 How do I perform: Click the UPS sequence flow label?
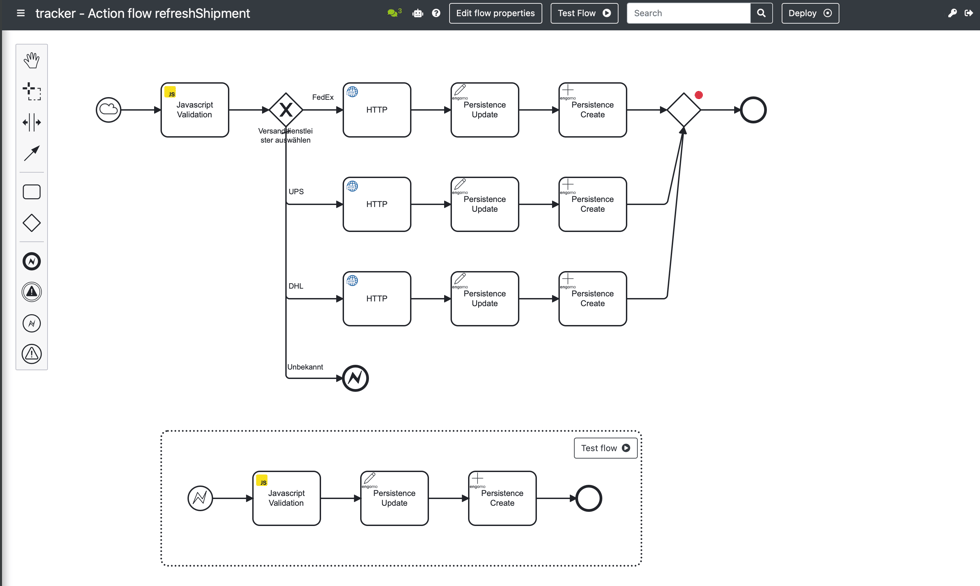click(296, 192)
